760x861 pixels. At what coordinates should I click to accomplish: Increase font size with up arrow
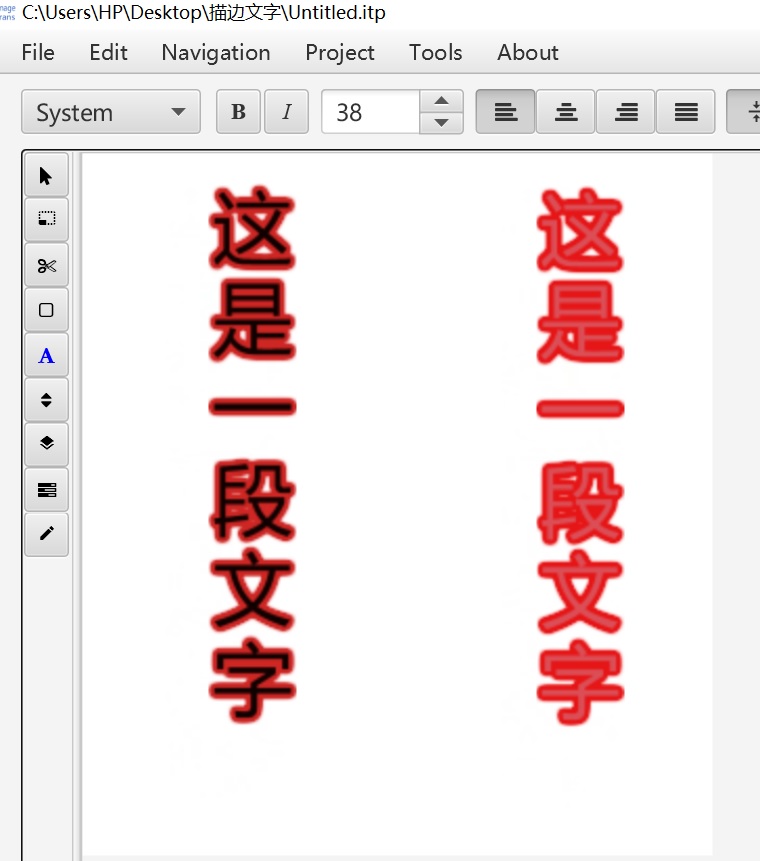(441, 101)
